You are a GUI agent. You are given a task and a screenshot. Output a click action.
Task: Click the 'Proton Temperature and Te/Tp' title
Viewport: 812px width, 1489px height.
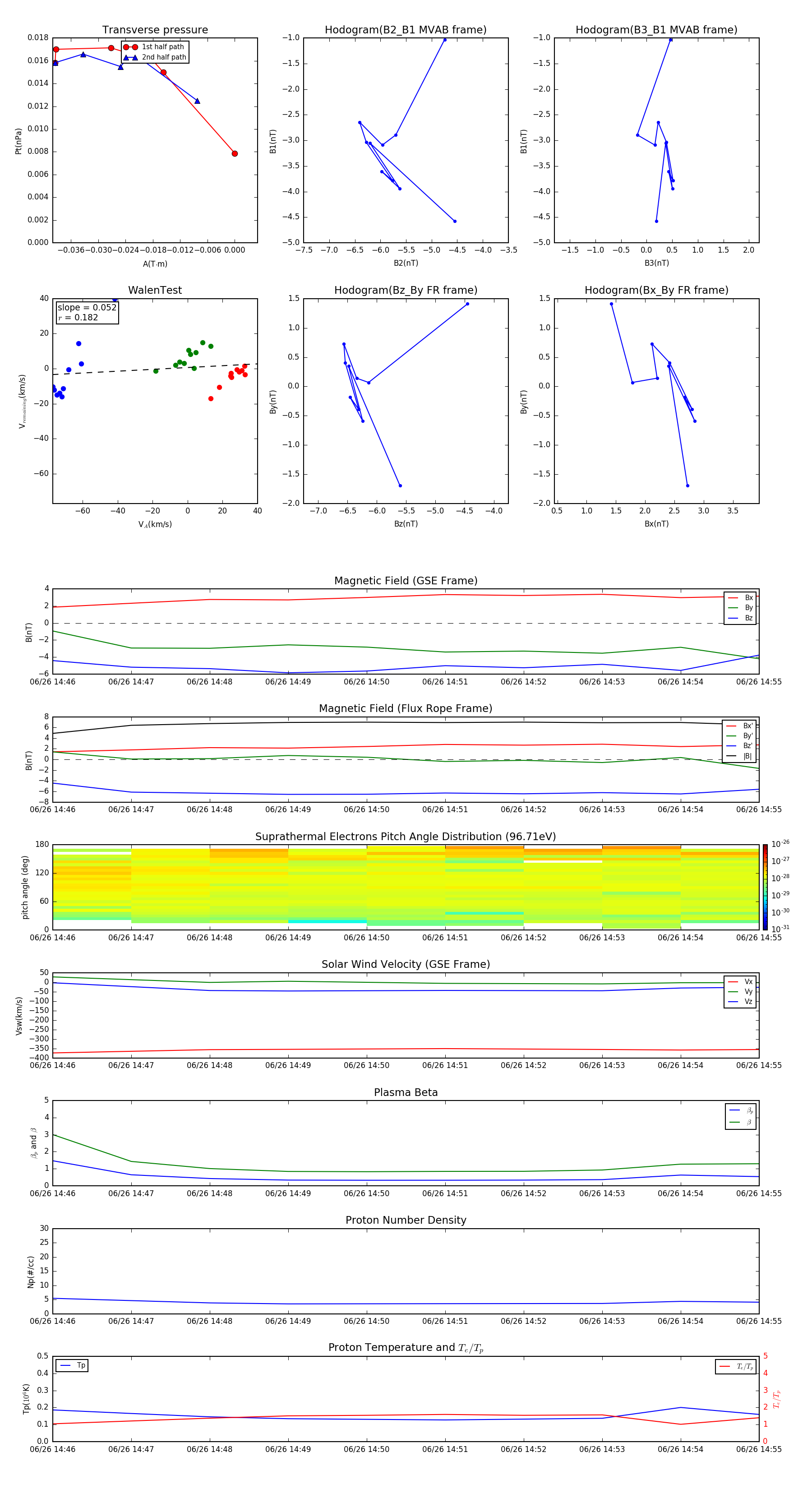(406, 1348)
